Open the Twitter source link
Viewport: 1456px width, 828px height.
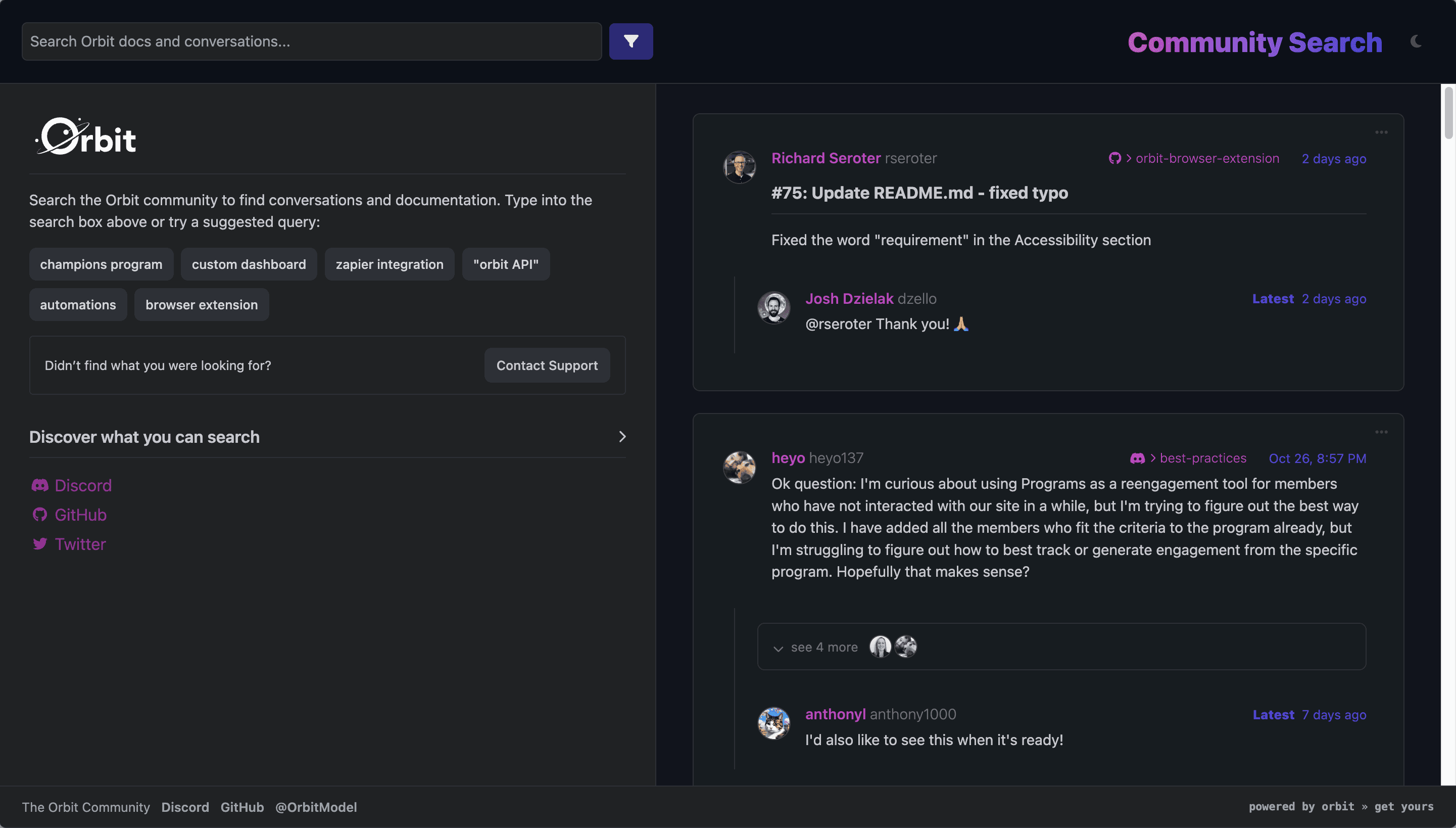[x=80, y=544]
